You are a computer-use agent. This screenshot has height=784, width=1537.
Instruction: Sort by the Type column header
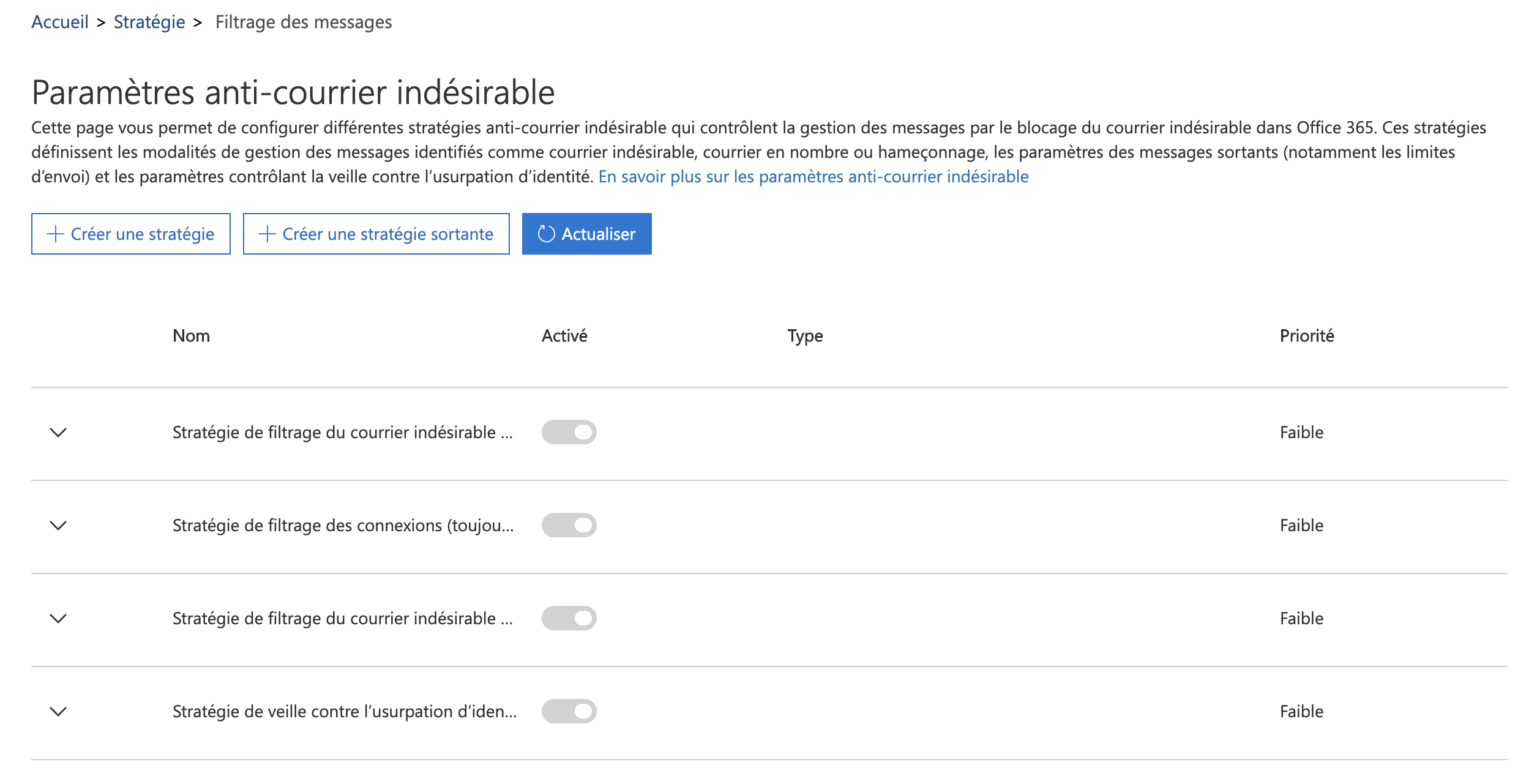pyautogui.click(x=805, y=336)
